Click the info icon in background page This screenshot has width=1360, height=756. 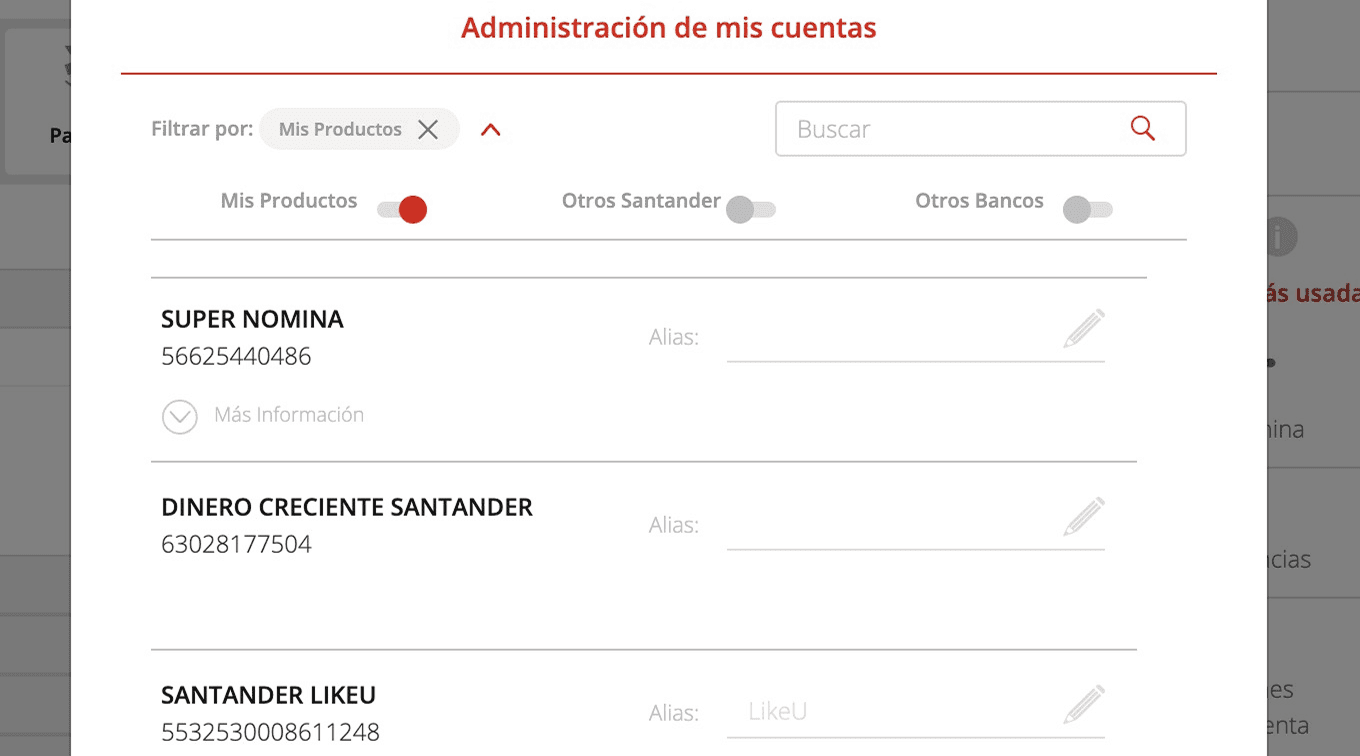[x=1278, y=238]
